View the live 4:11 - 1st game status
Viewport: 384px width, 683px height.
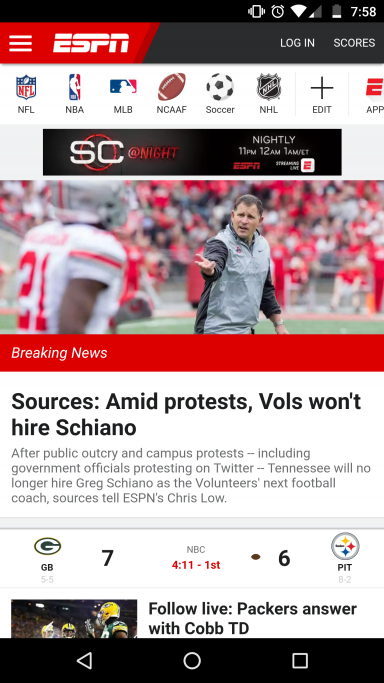coord(196,565)
